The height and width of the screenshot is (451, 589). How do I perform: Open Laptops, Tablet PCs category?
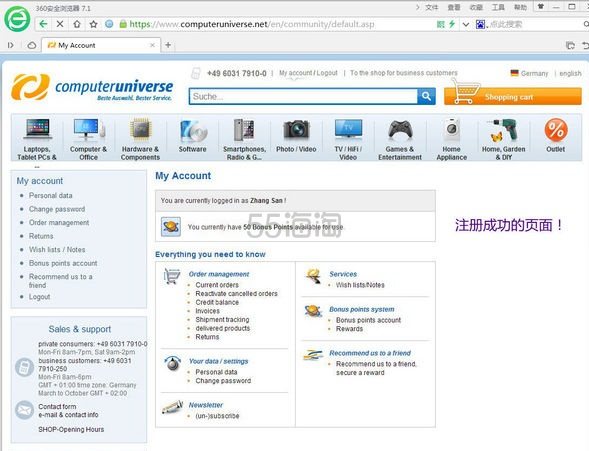[x=37, y=139]
